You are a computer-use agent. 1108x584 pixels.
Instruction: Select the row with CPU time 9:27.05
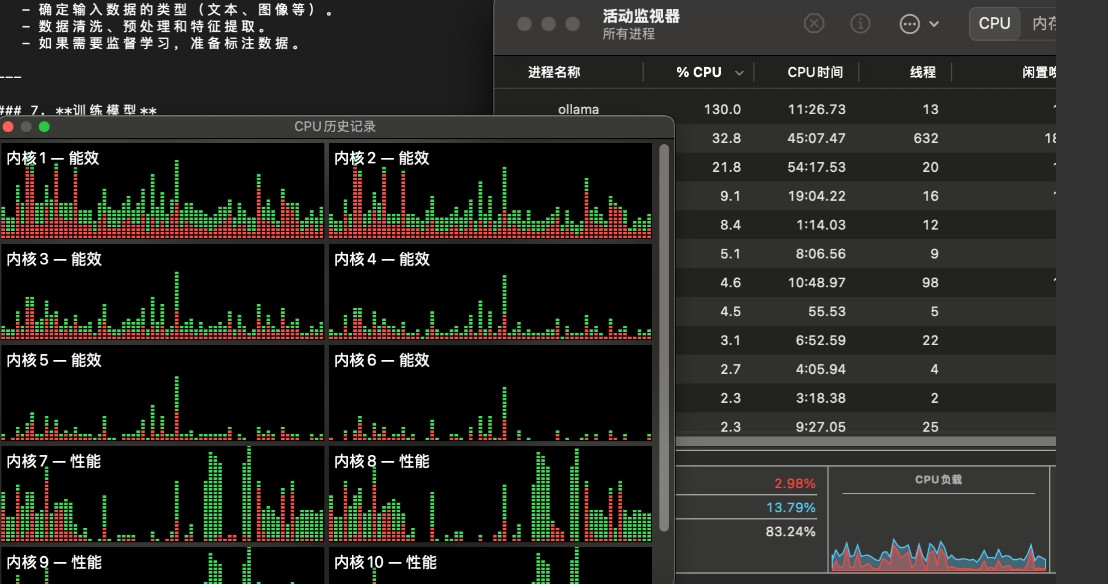coord(866,426)
